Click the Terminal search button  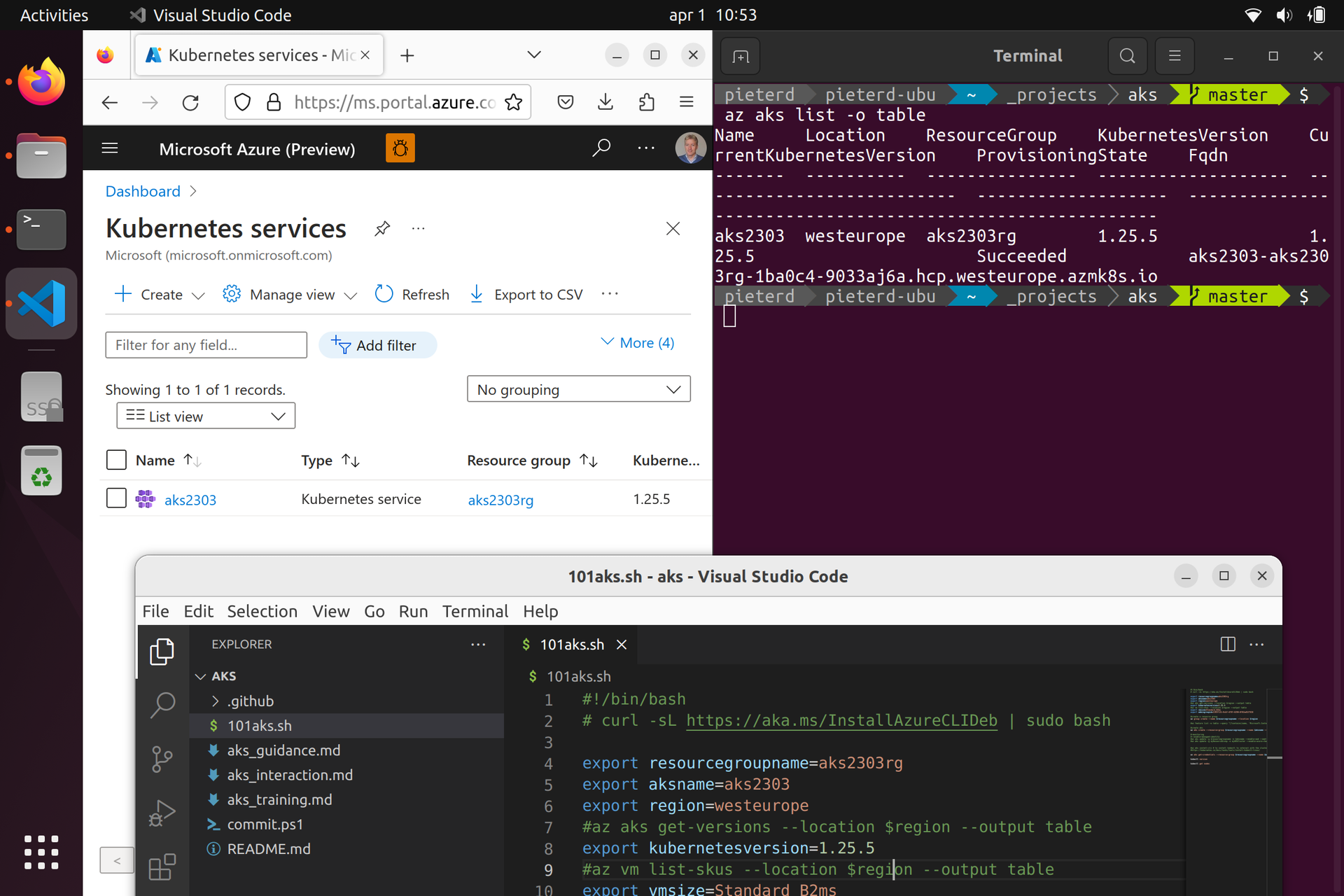[1127, 56]
